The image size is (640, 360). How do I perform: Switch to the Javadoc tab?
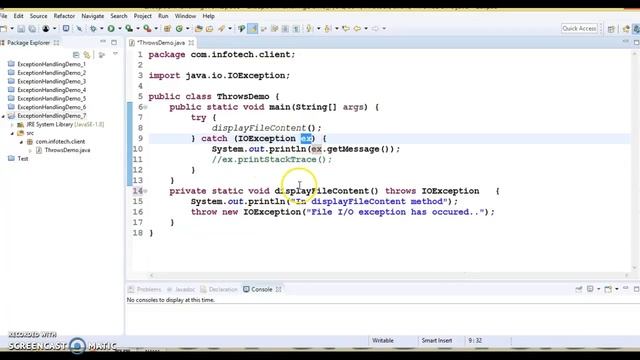point(181,289)
